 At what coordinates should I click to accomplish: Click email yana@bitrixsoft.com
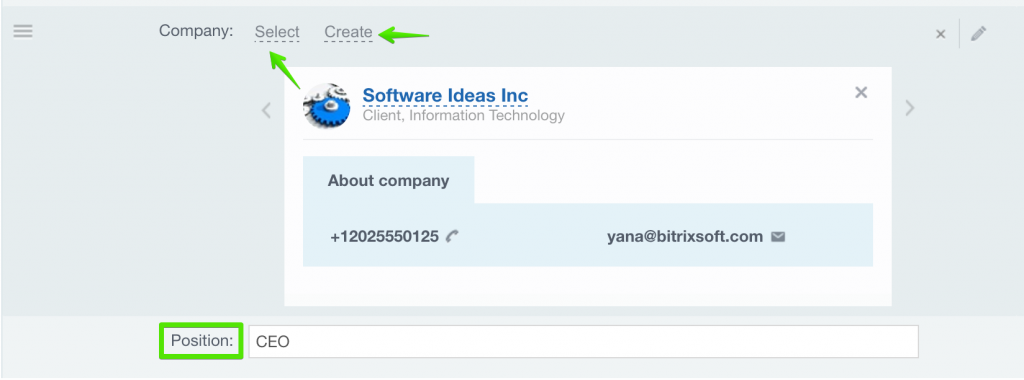[x=685, y=236]
